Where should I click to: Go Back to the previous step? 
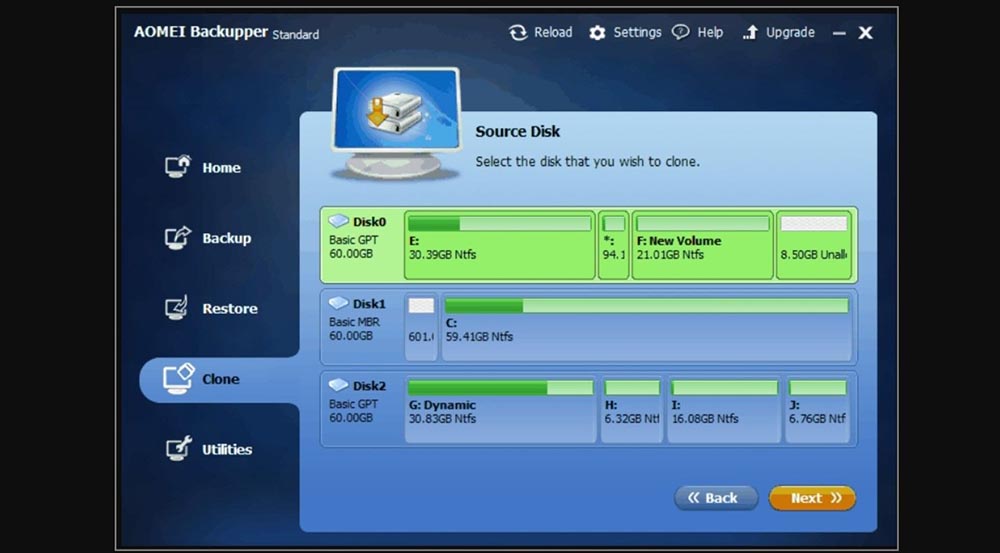coord(715,498)
